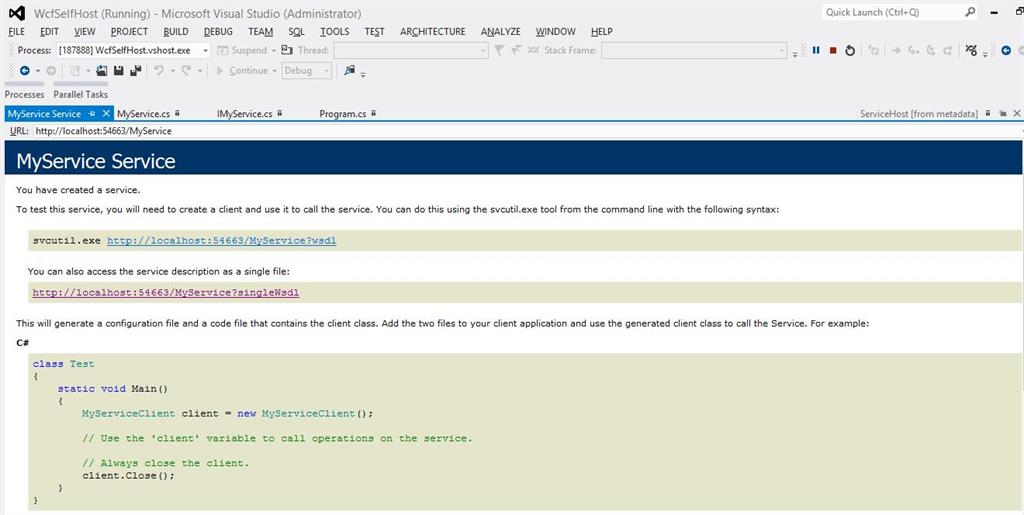Screen dimensions: 1024x515
Task: Follow the MyService?wsdl link
Action: (x=221, y=241)
